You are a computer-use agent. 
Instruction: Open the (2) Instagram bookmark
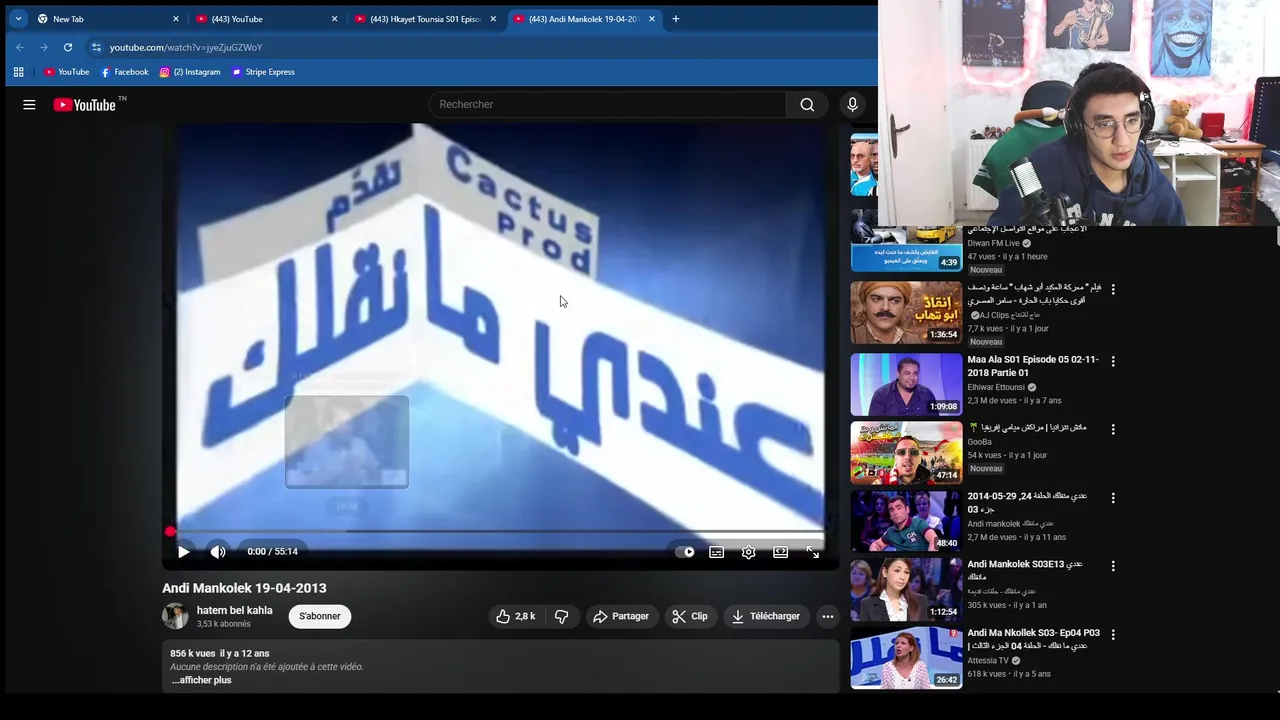coord(190,72)
